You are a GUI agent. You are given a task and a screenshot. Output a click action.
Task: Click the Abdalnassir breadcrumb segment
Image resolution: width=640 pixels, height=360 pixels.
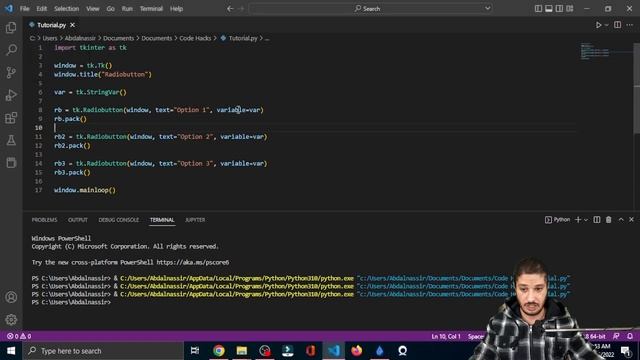click(x=80, y=38)
